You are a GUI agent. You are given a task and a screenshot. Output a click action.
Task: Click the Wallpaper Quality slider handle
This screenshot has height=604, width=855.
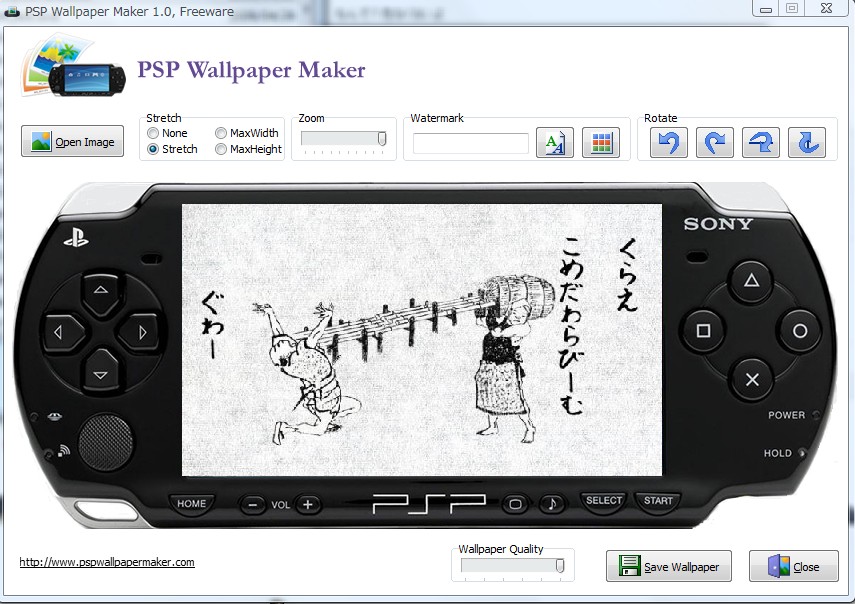pos(559,566)
